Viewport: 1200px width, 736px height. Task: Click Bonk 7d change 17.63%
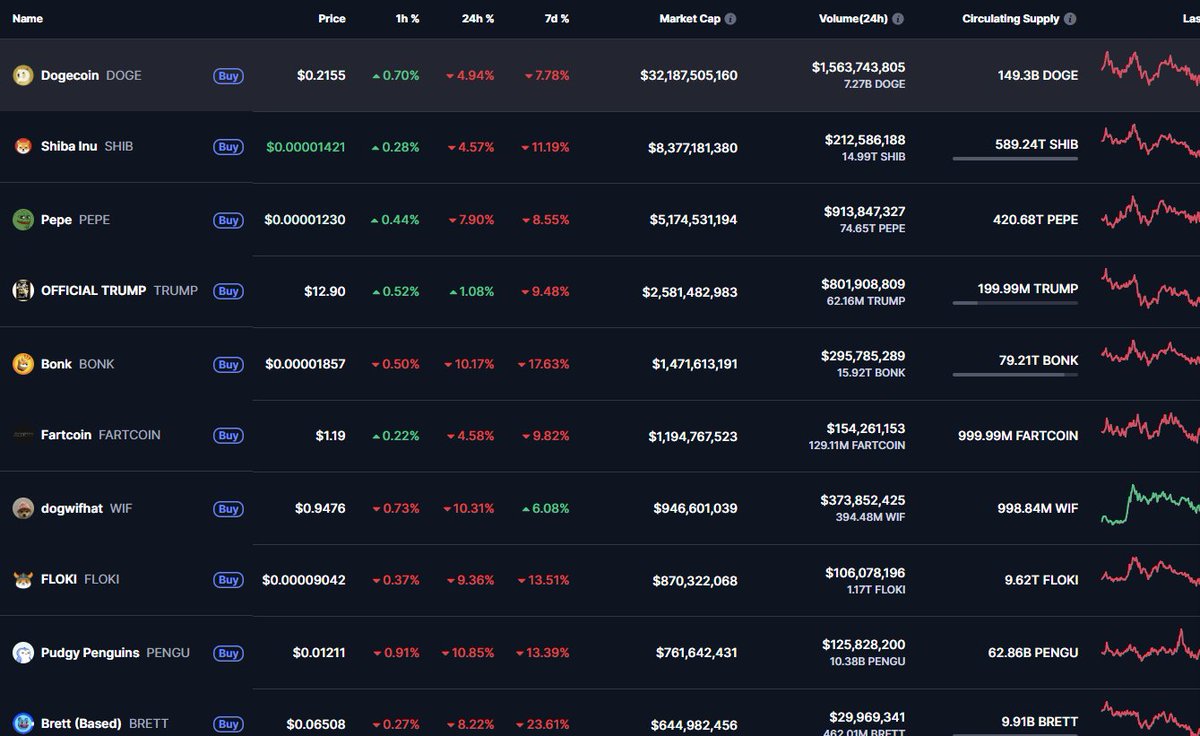click(x=543, y=364)
